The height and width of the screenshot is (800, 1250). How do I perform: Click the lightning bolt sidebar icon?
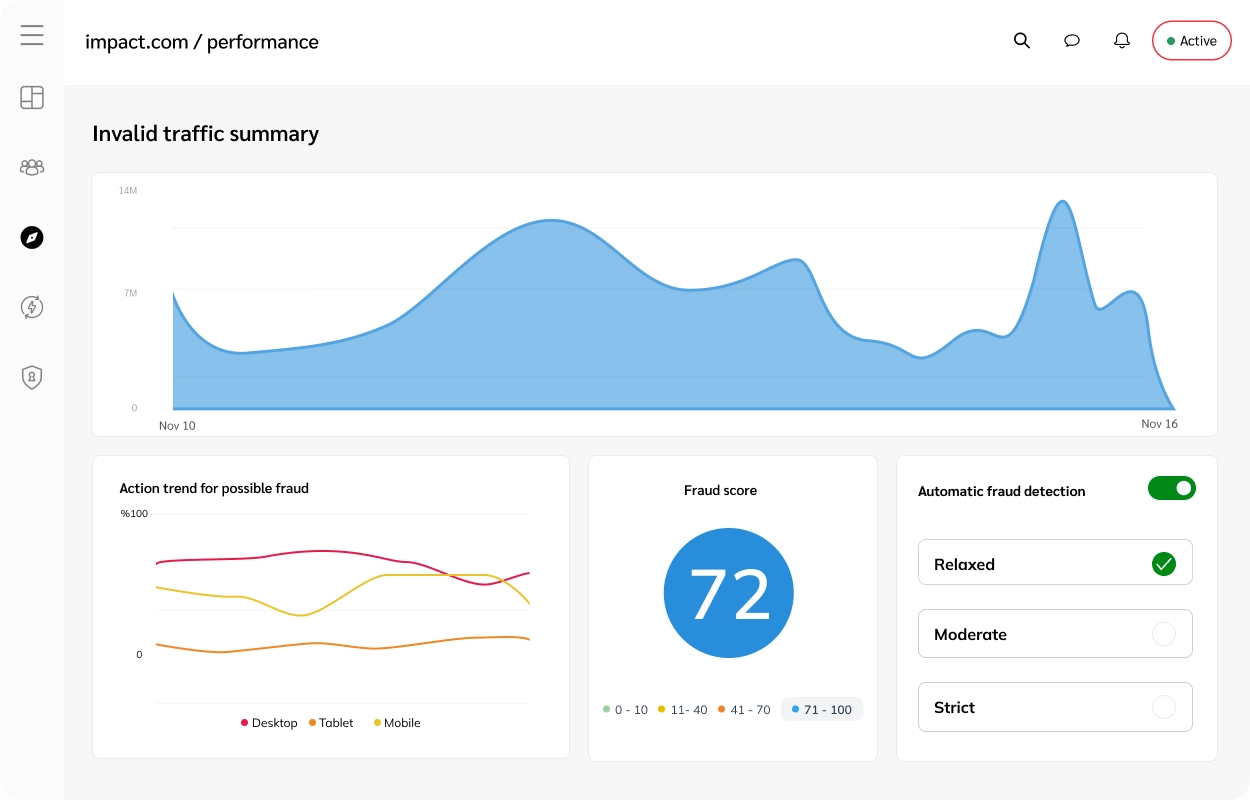click(32, 307)
